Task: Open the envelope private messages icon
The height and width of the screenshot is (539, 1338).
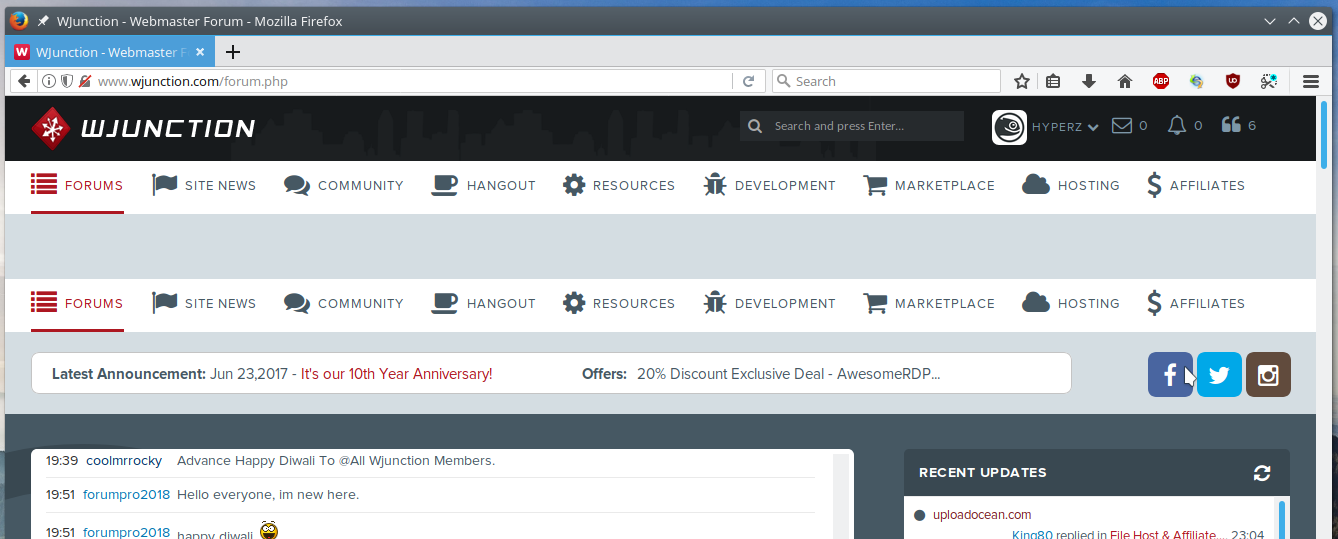Action: (x=1122, y=125)
